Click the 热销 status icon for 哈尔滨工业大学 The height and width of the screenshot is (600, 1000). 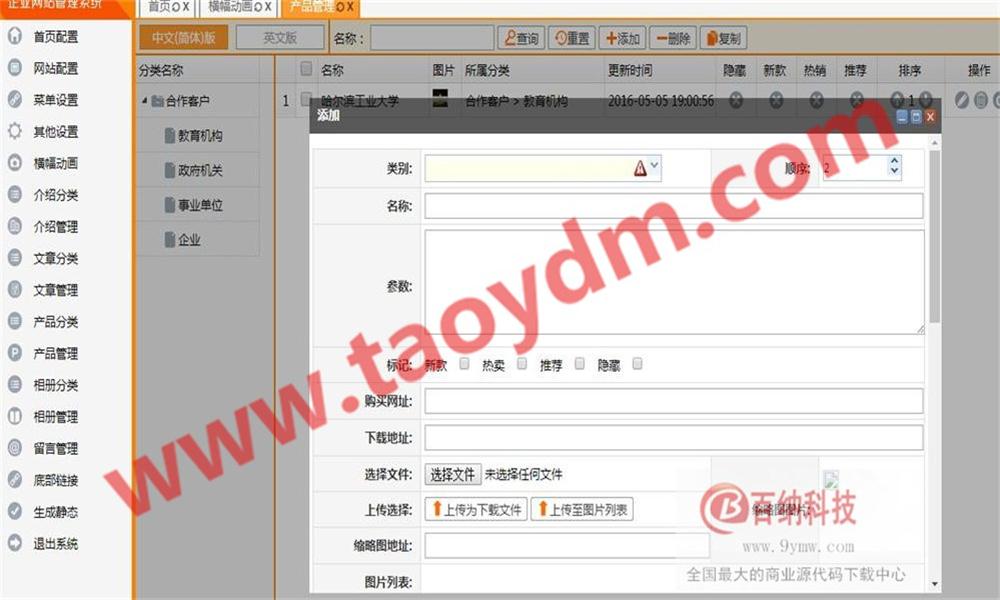tap(816, 100)
